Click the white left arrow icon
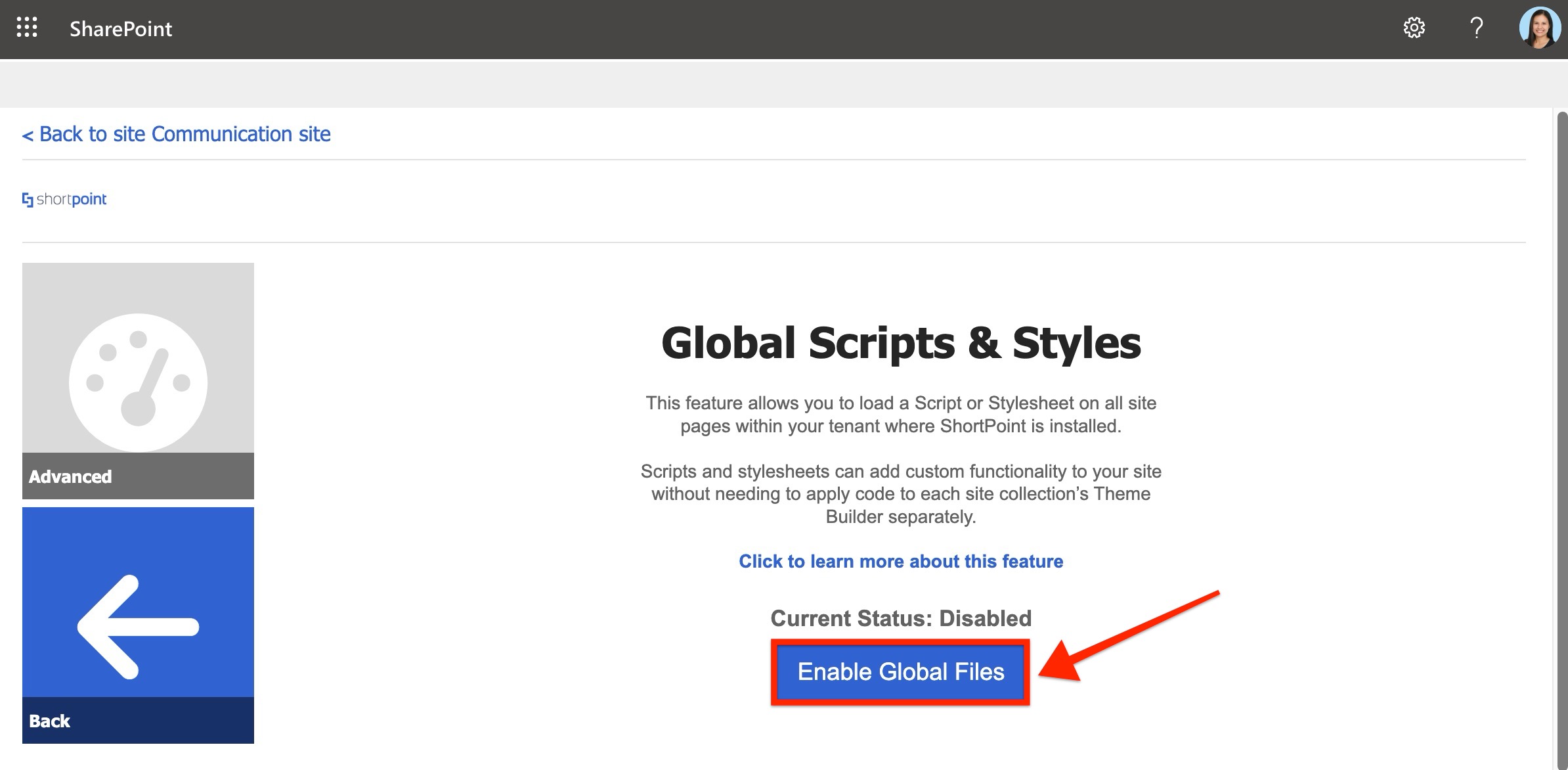Screen dimensions: 1568x770 [x=138, y=626]
